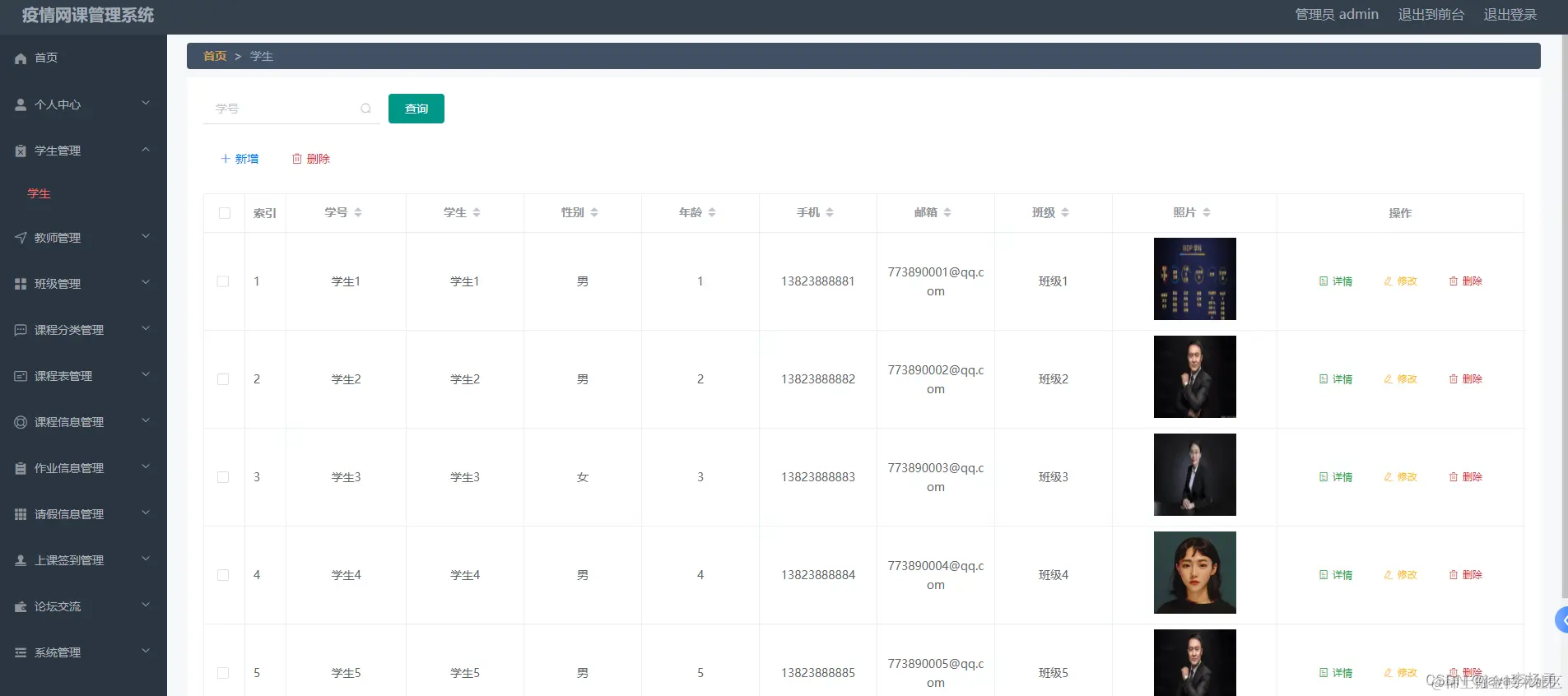
Task: Sort the 手机 column via its sort arrows
Action: pos(830,212)
